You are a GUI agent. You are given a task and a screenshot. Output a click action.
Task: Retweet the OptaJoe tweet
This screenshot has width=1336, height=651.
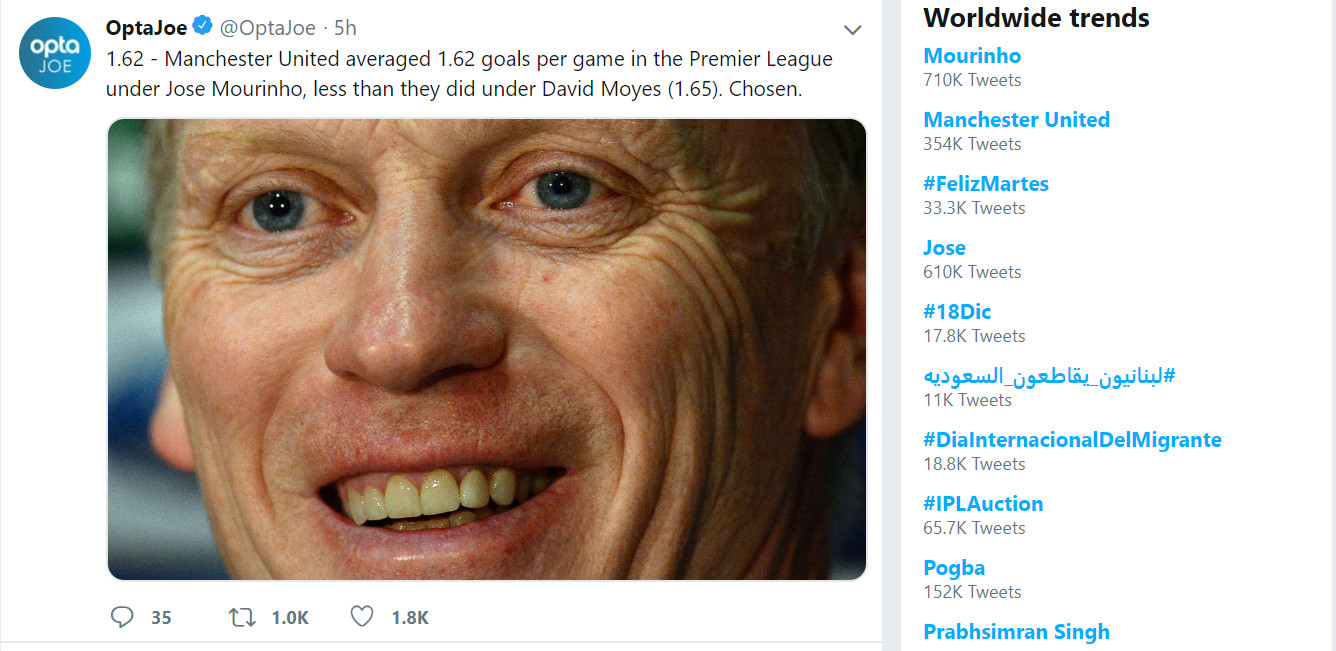[x=242, y=617]
